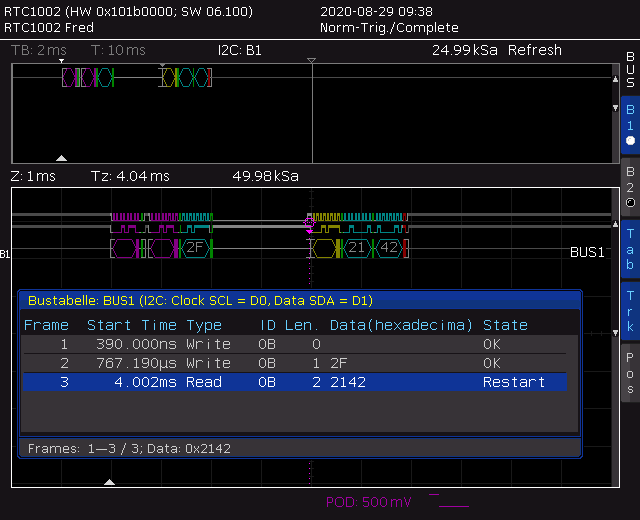Viewport: 640px width, 520px height.
Task: Click the Z: 1ms zoom scale readout
Action: tap(33, 176)
